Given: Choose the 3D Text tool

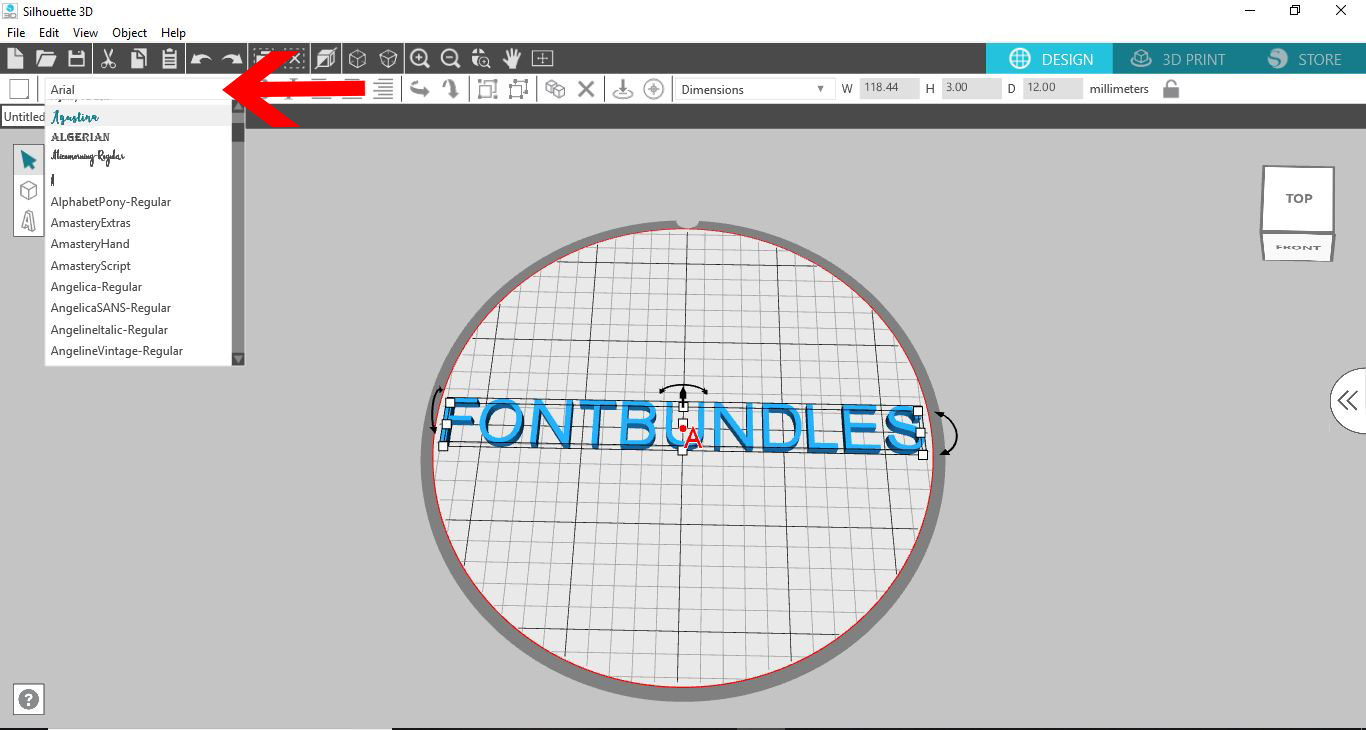Looking at the screenshot, I should pyautogui.click(x=29, y=220).
